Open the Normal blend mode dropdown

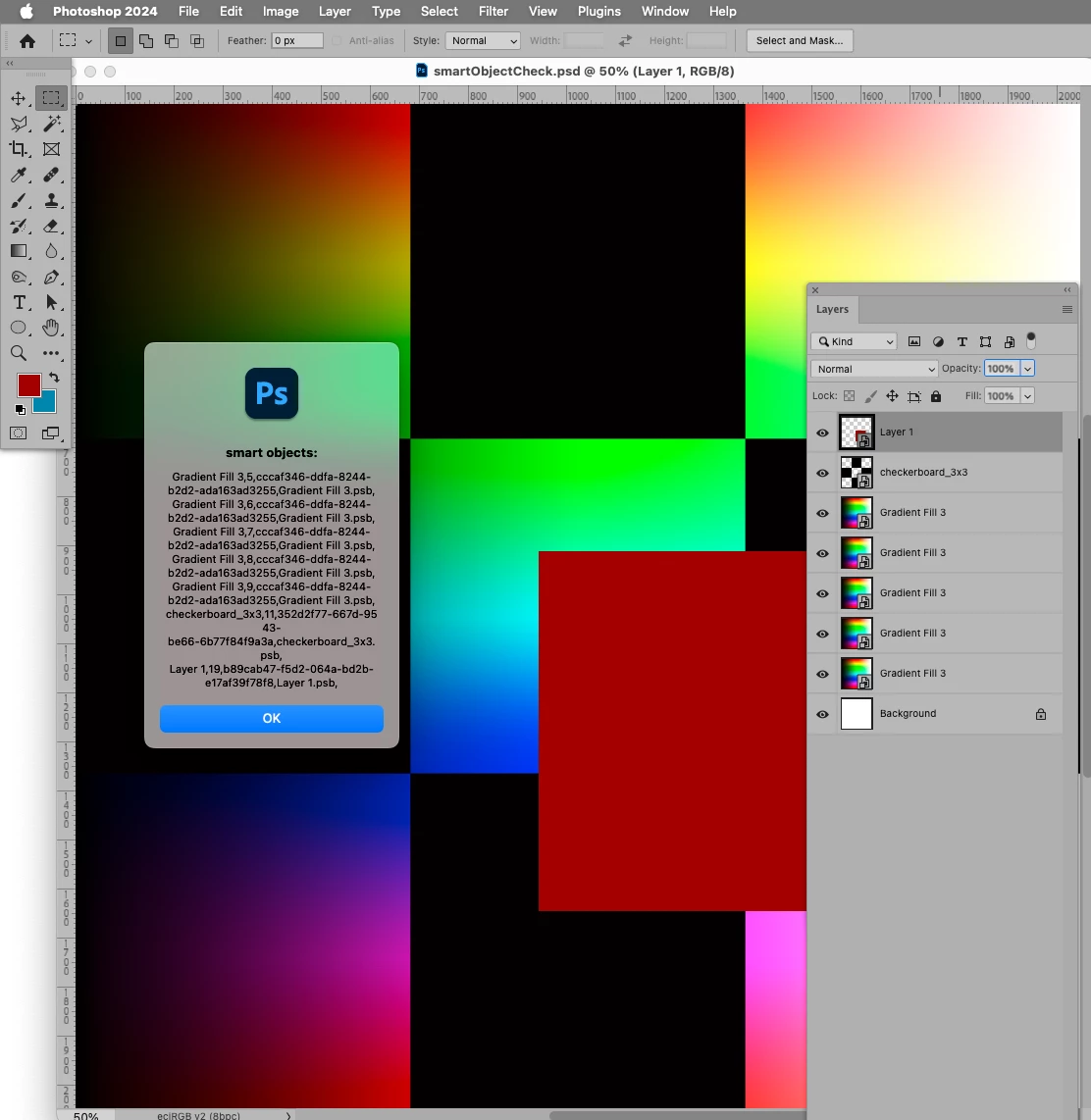click(x=874, y=369)
